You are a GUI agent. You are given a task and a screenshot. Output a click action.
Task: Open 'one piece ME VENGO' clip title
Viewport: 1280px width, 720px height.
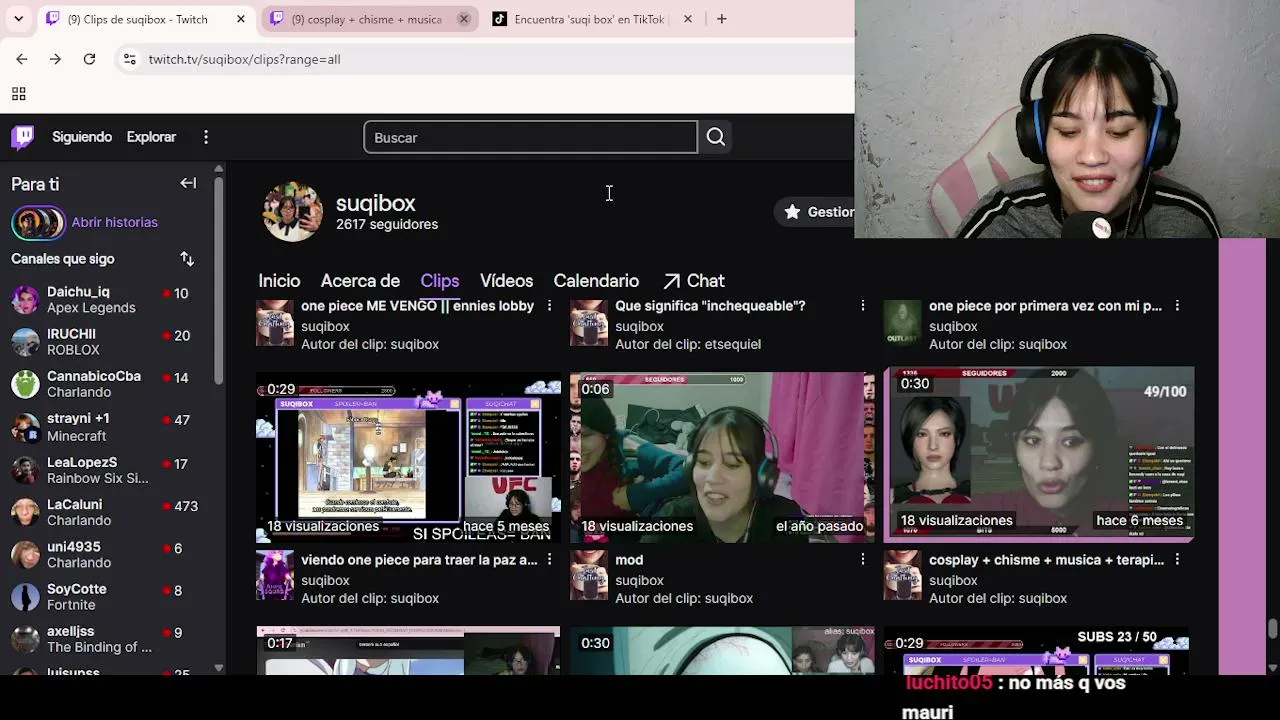coord(417,306)
